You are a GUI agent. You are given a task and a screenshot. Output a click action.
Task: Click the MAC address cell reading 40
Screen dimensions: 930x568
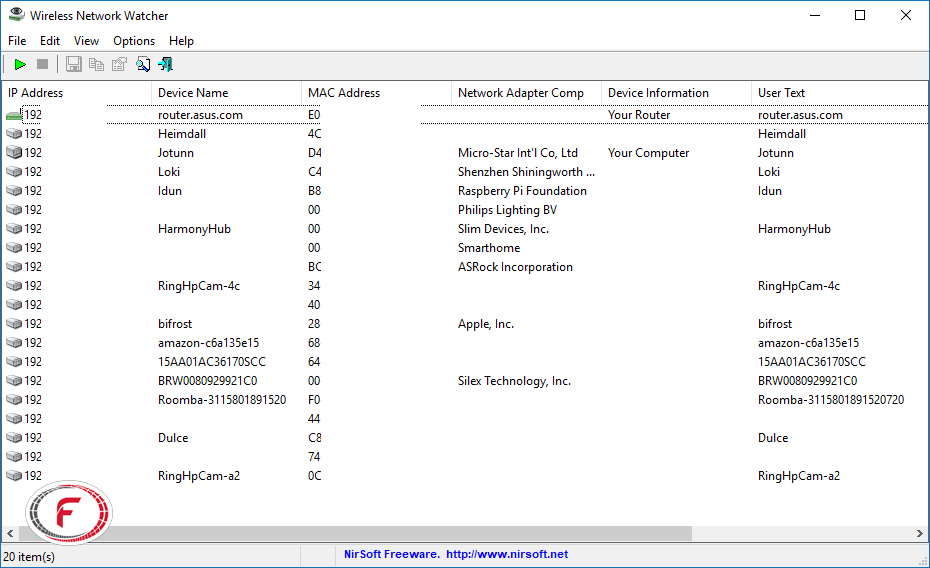click(314, 305)
